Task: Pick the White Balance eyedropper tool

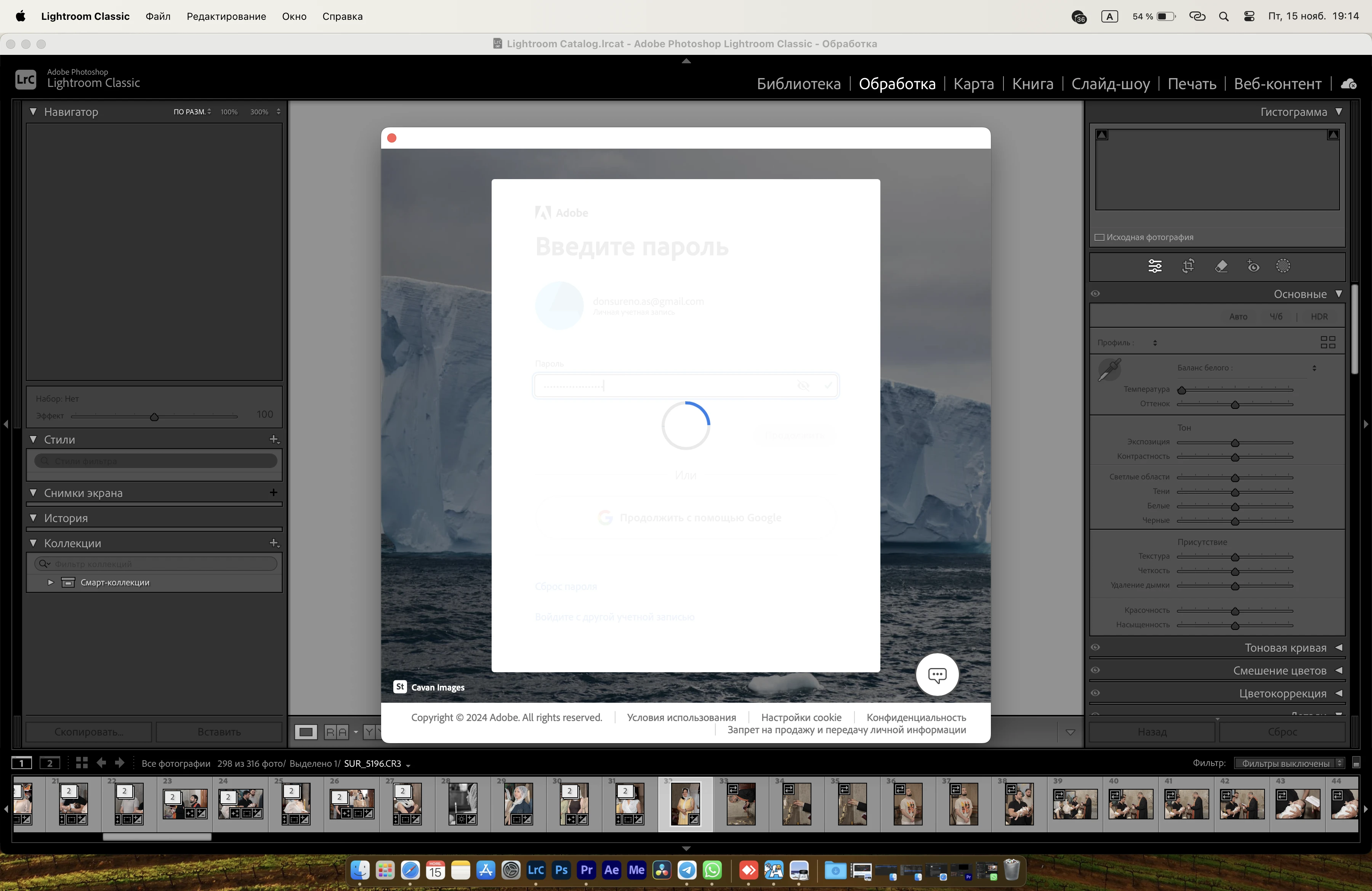Action: [x=1109, y=369]
